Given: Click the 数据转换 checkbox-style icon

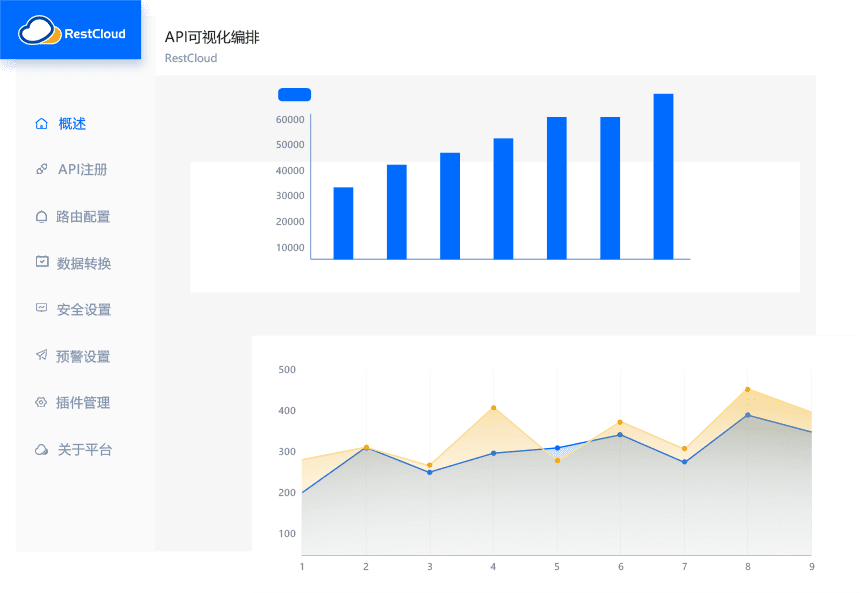Looking at the screenshot, I should (41, 262).
